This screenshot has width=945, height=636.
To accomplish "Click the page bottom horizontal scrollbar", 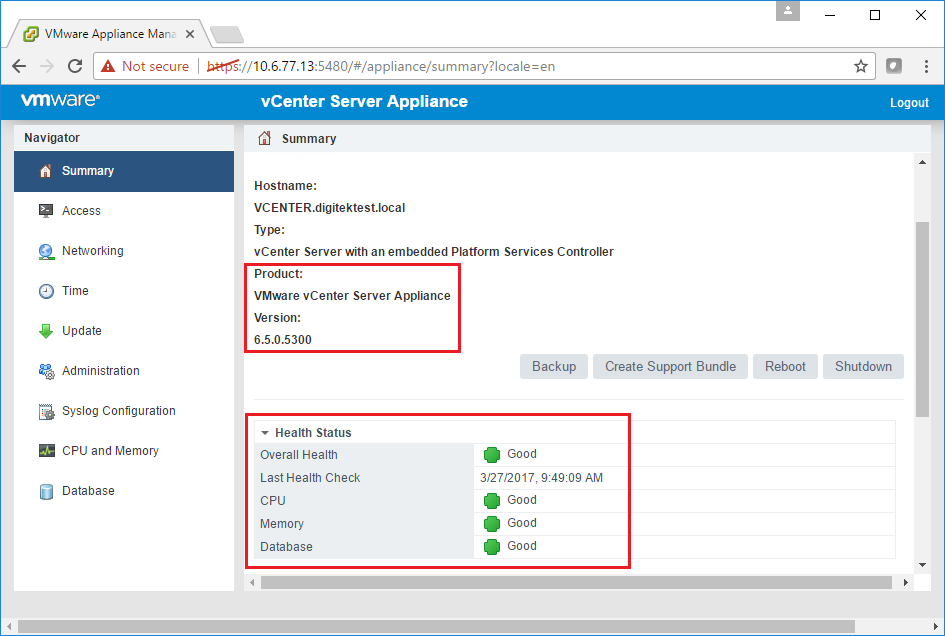I will pyautogui.click(x=436, y=626).
